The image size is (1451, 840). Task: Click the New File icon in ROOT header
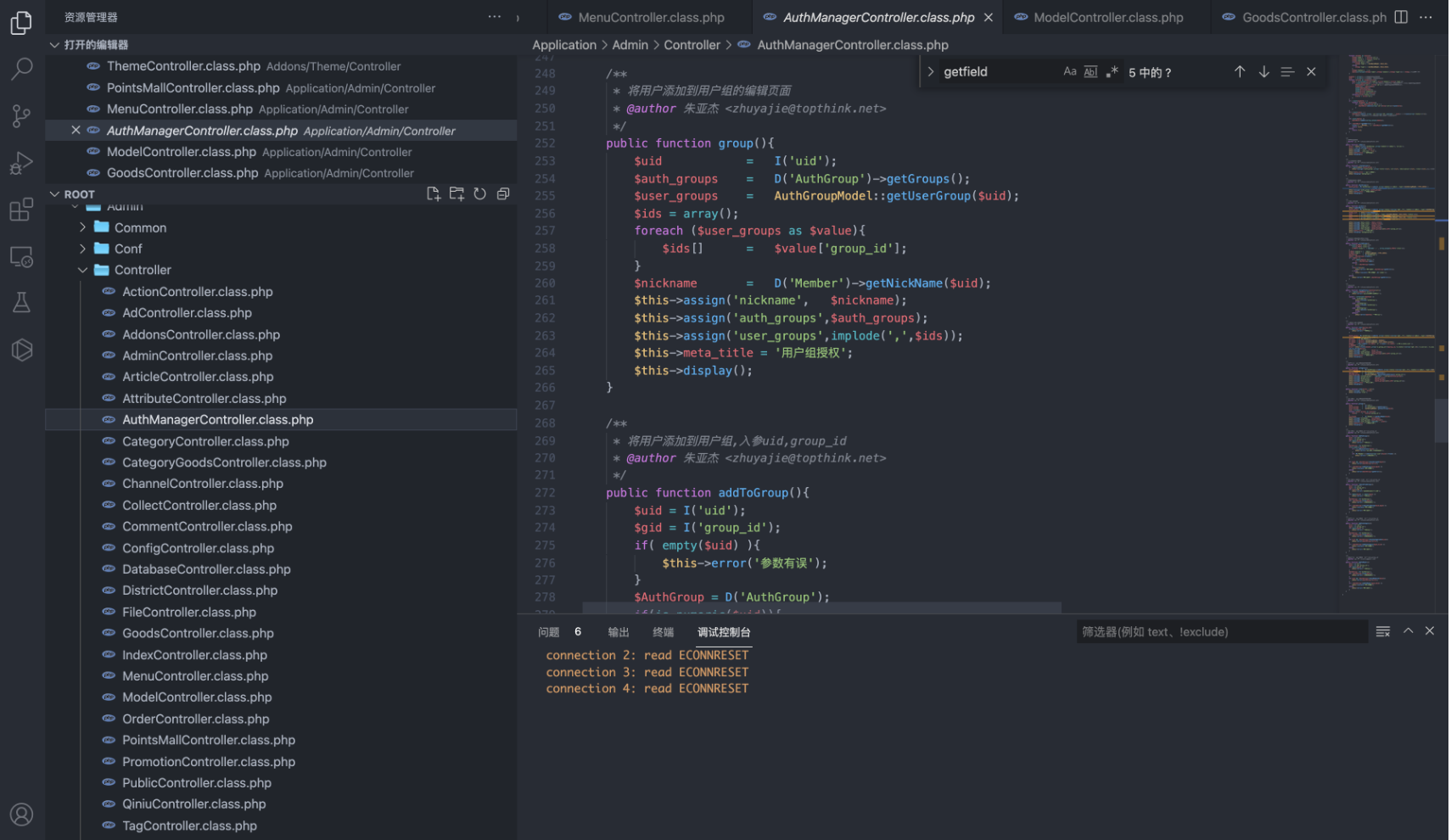434,194
